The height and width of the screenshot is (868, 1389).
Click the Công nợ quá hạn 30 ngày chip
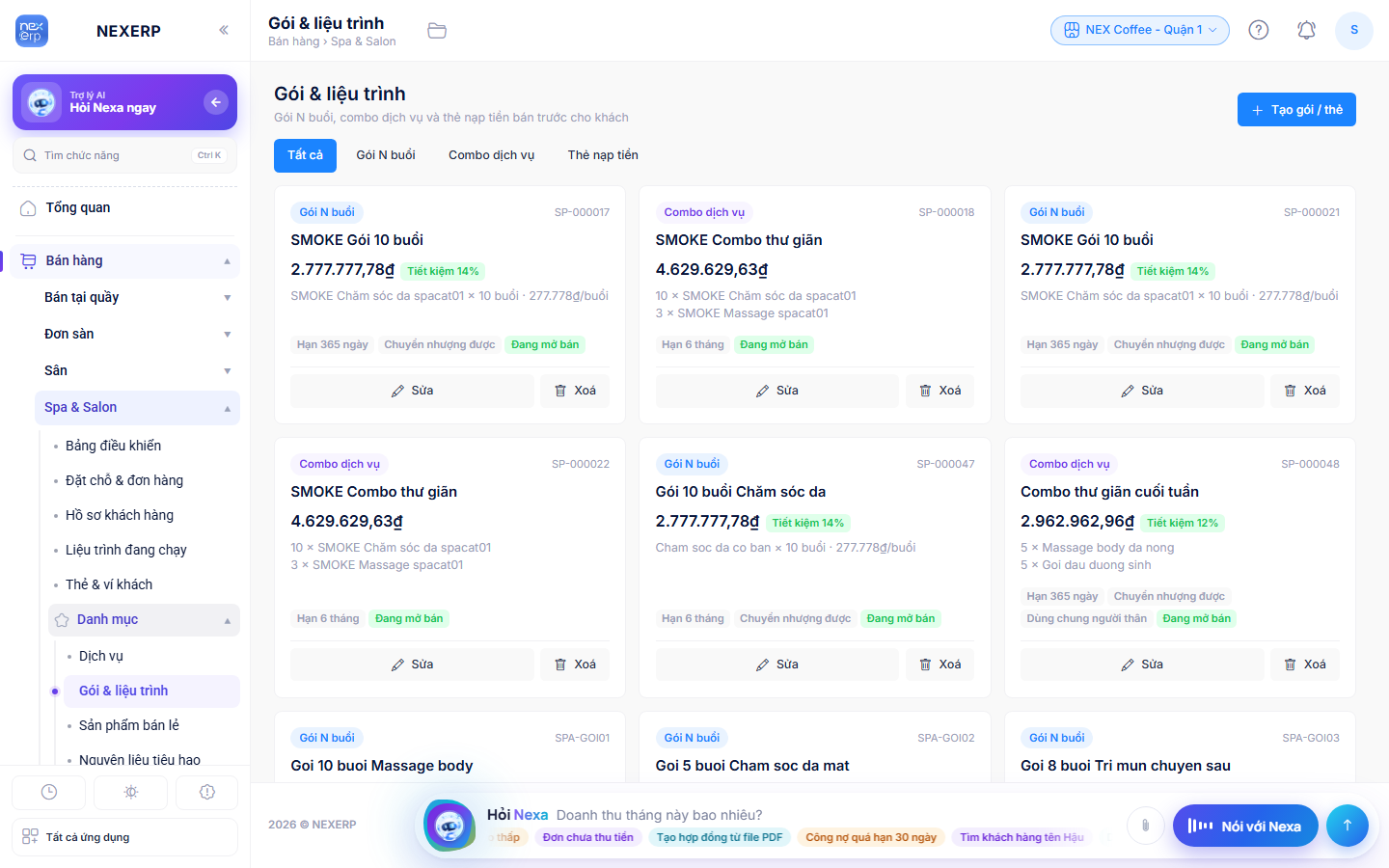coord(871,837)
